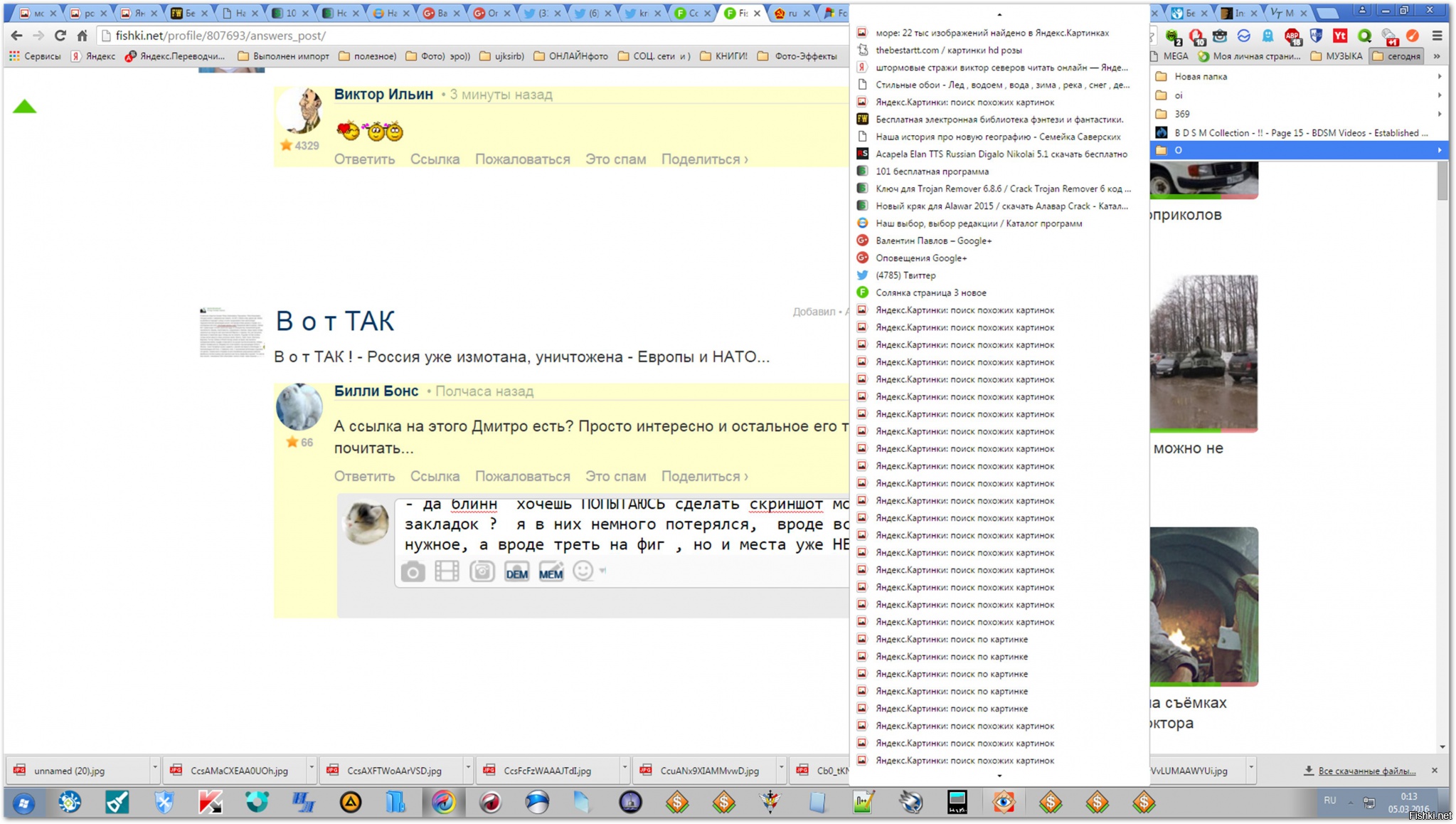The height and width of the screenshot is (824, 1456).
Task: Expand the hidden bookmarks overflow chevron
Action: [x=1437, y=56]
